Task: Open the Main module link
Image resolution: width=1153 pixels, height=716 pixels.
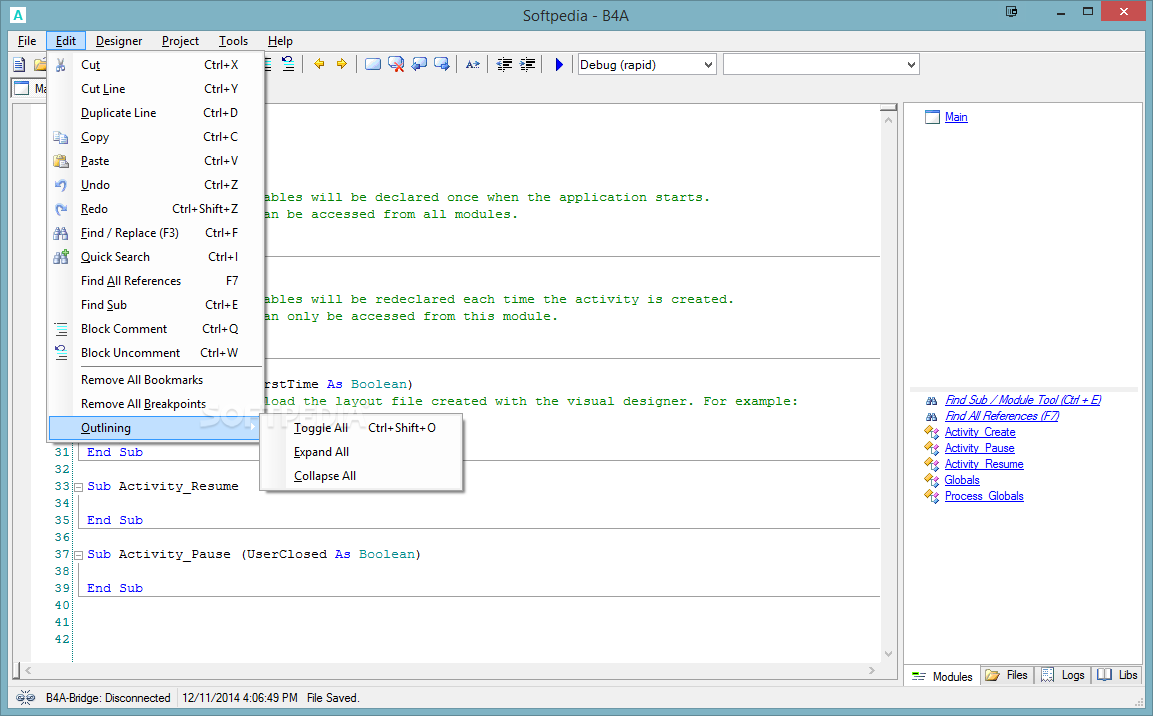Action: tap(956, 117)
